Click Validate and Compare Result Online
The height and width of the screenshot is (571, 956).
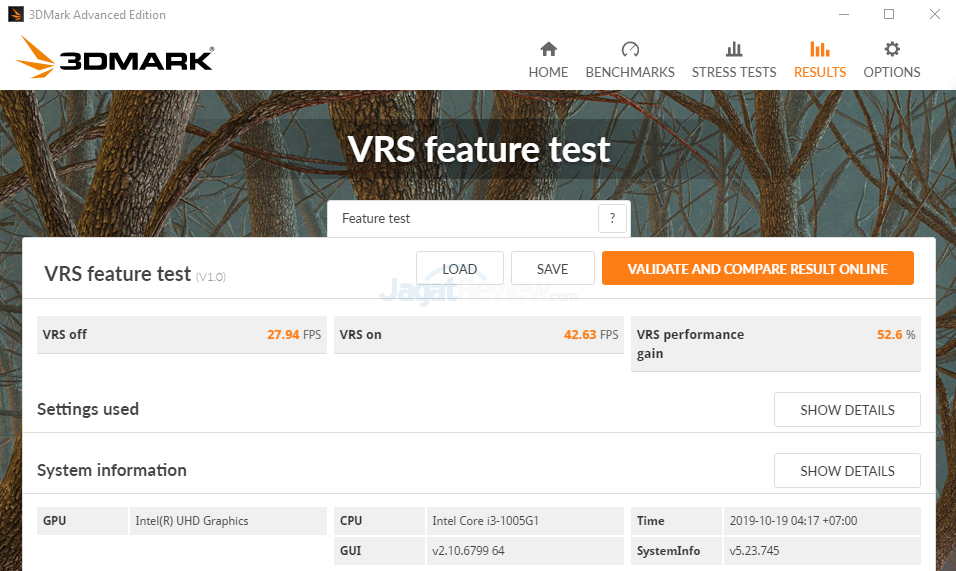(757, 268)
